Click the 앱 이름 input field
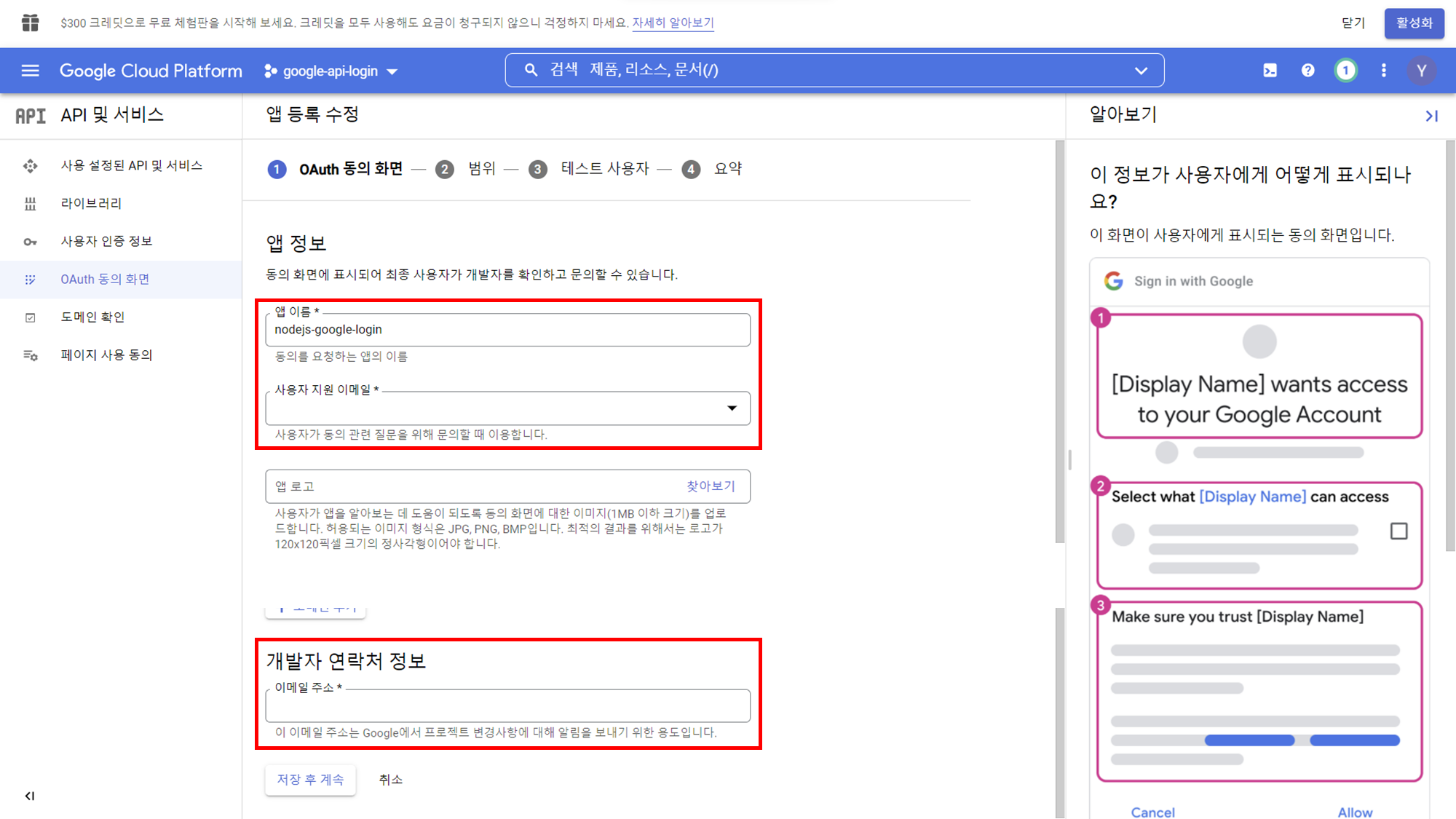The image size is (1456, 819). (x=507, y=330)
